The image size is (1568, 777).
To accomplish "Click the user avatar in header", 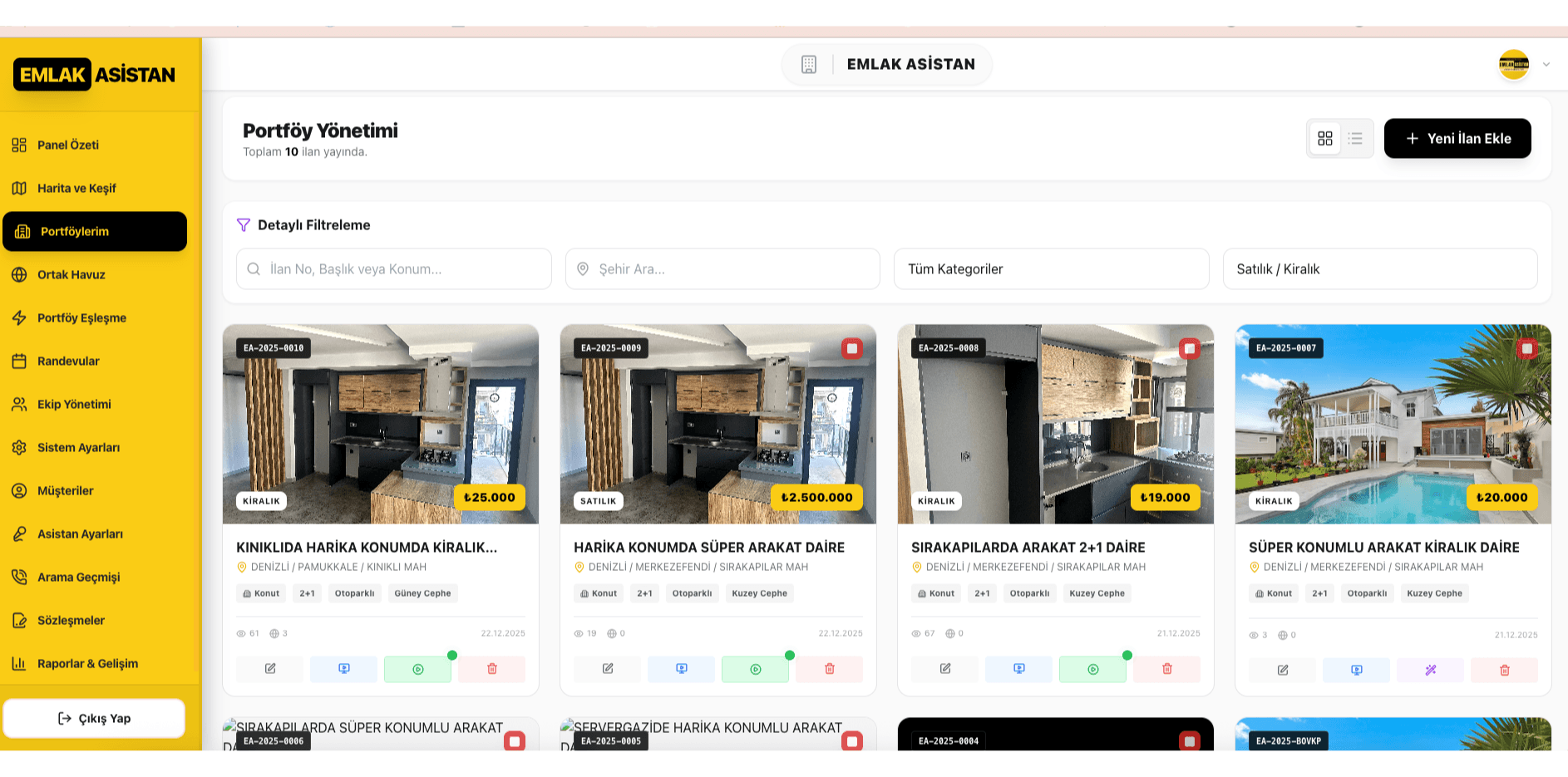I will [1513, 65].
